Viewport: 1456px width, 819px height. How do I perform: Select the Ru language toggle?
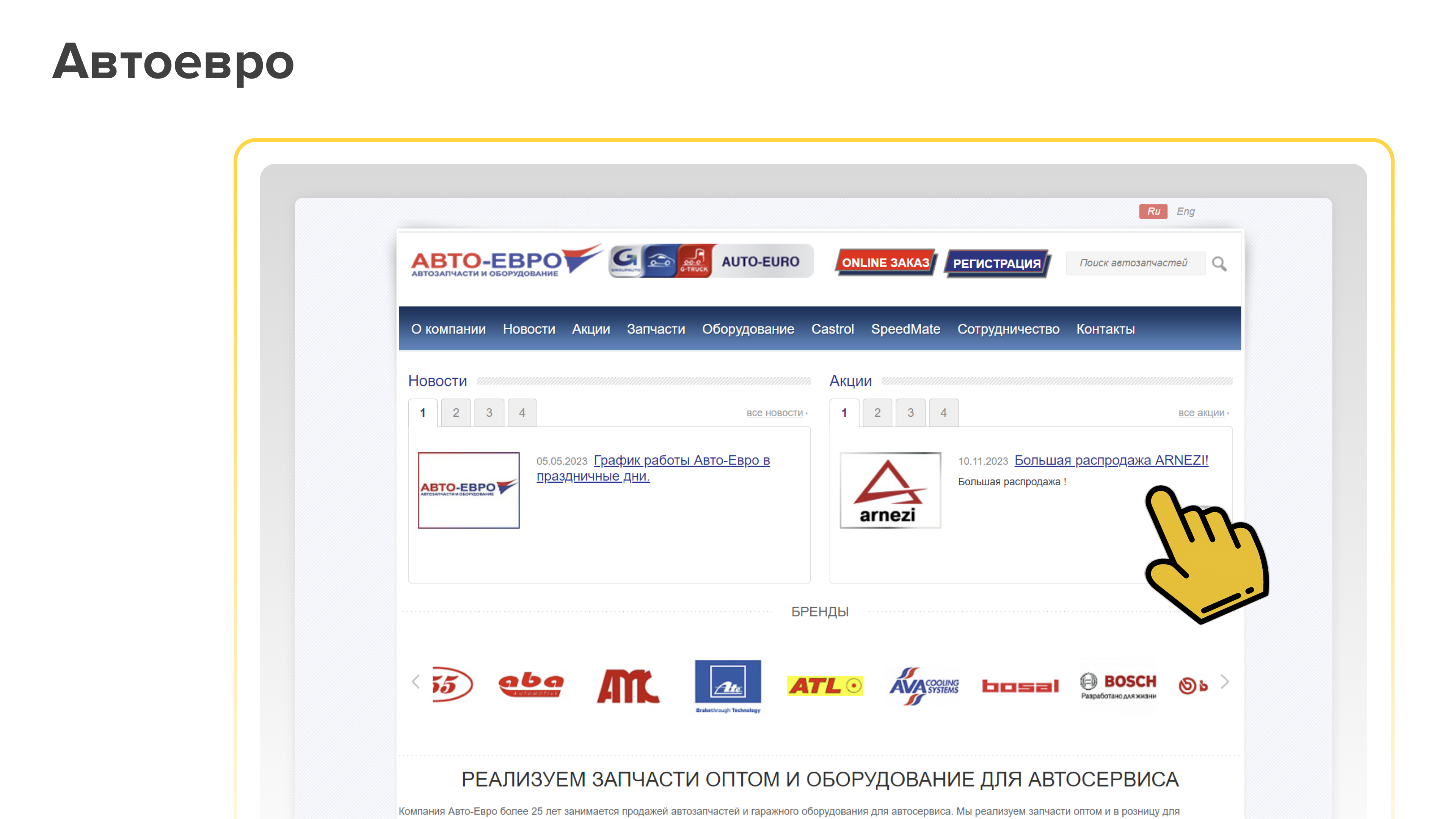click(x=1153, y=212)
